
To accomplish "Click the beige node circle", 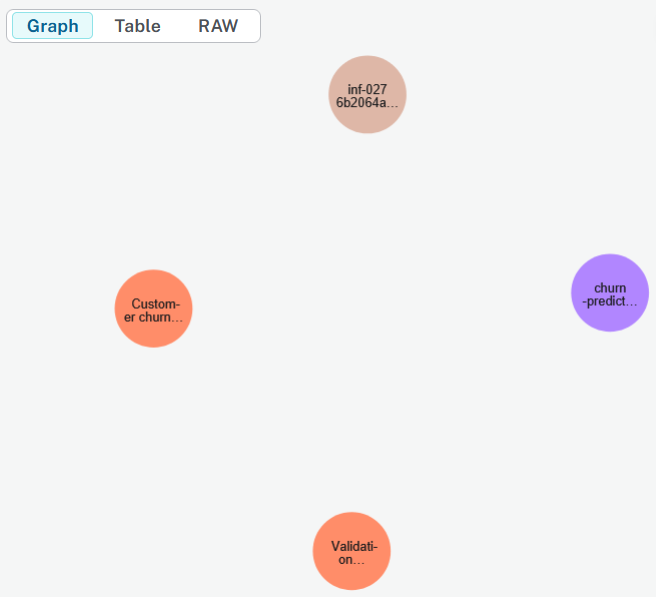I will click(x=367, y=95).
